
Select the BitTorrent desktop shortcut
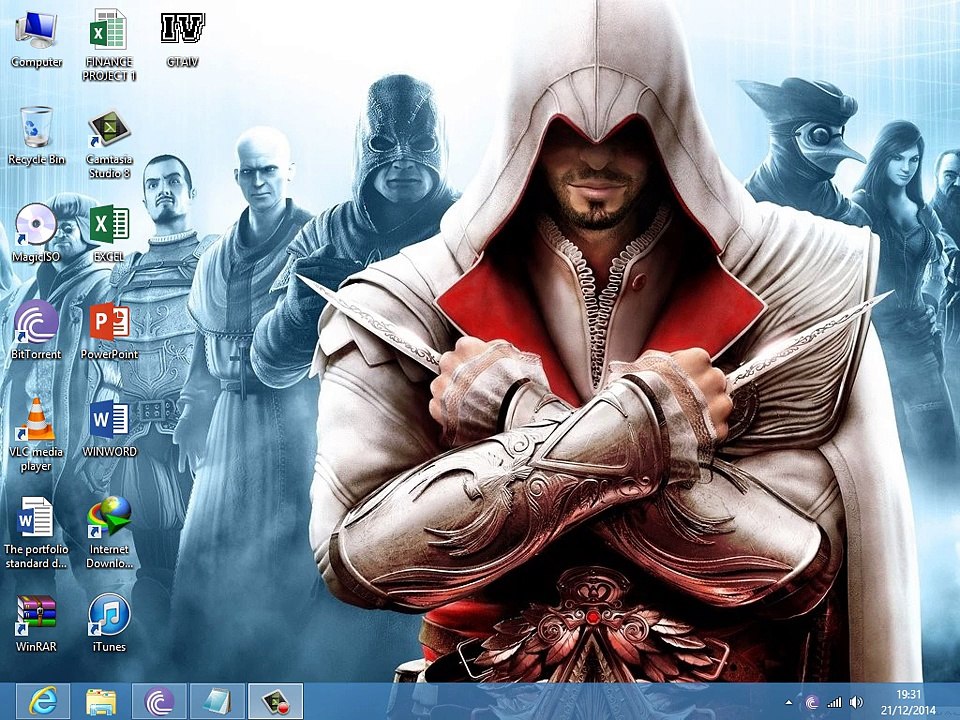point(36,331)
